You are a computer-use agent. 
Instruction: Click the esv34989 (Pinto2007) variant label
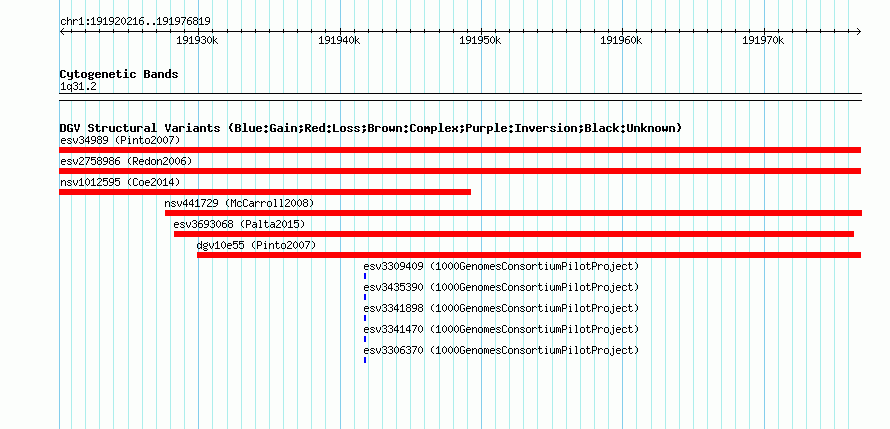coord(120,140)
